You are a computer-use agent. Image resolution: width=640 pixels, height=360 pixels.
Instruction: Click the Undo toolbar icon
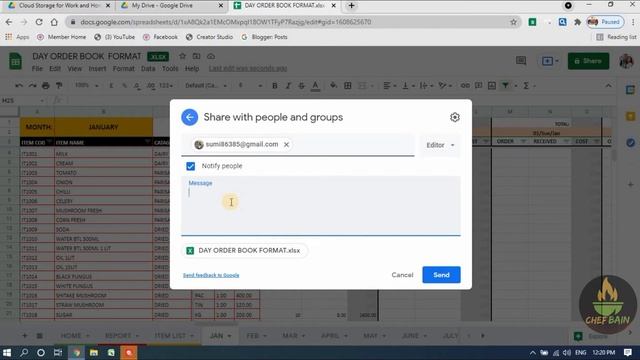point(19,86)
